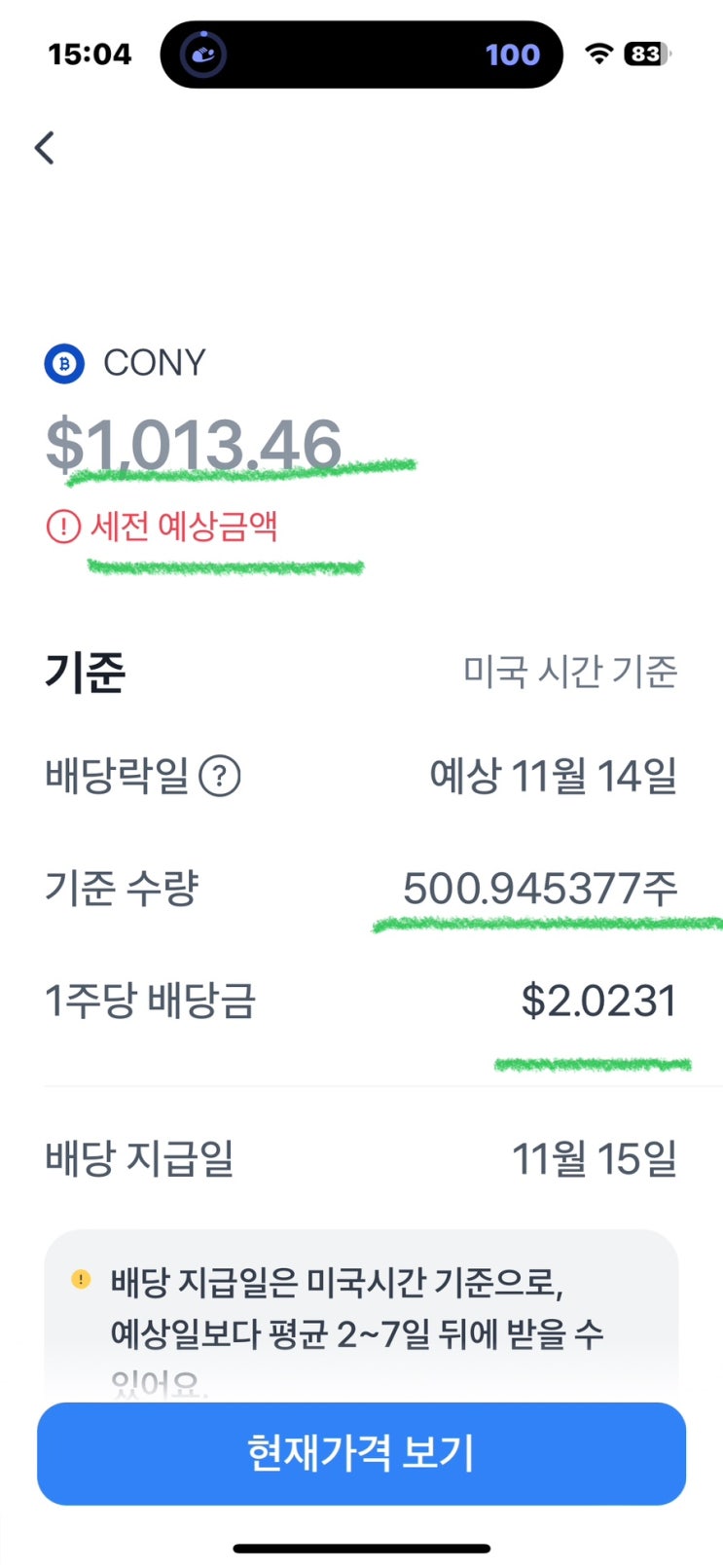Tap the 500.945377주 quantity value
Viewport: 723px width, 1568px height.
pyautogui.click(x=540, y=888)
